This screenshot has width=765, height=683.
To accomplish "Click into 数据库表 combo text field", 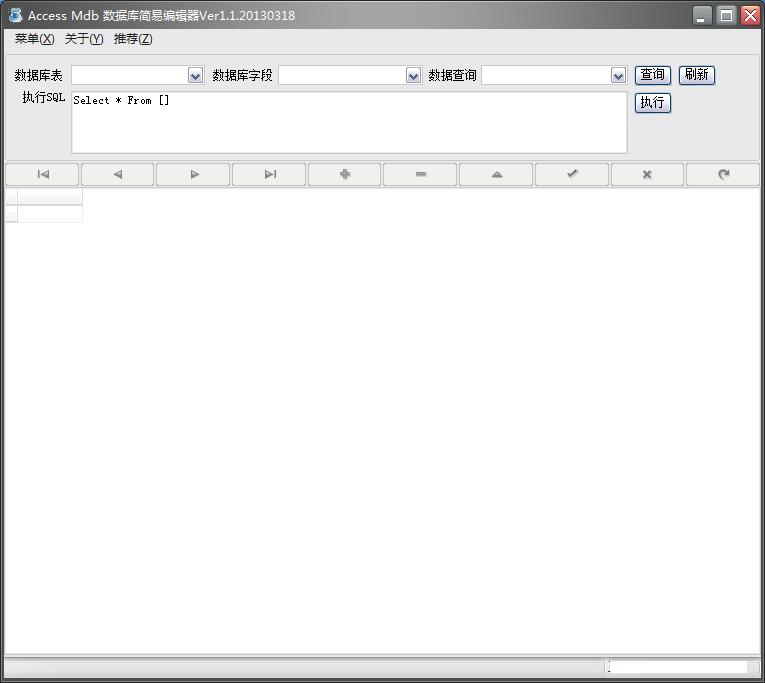I will (x=130, y=76).
